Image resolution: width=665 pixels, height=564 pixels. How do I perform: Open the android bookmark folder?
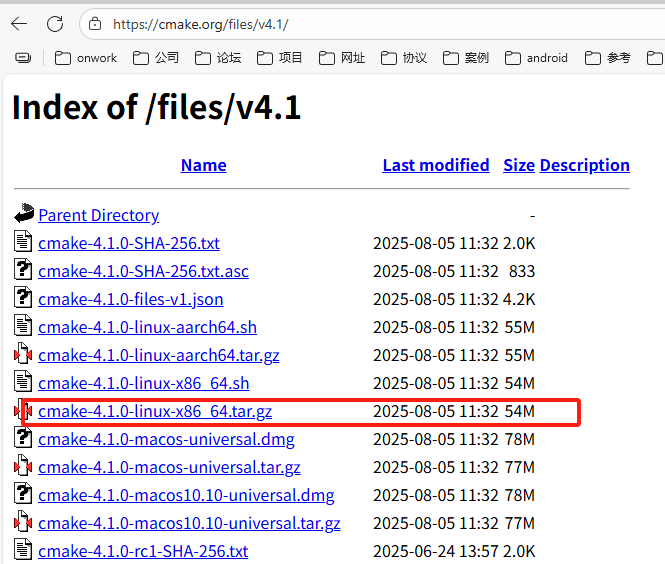[536, 58]
